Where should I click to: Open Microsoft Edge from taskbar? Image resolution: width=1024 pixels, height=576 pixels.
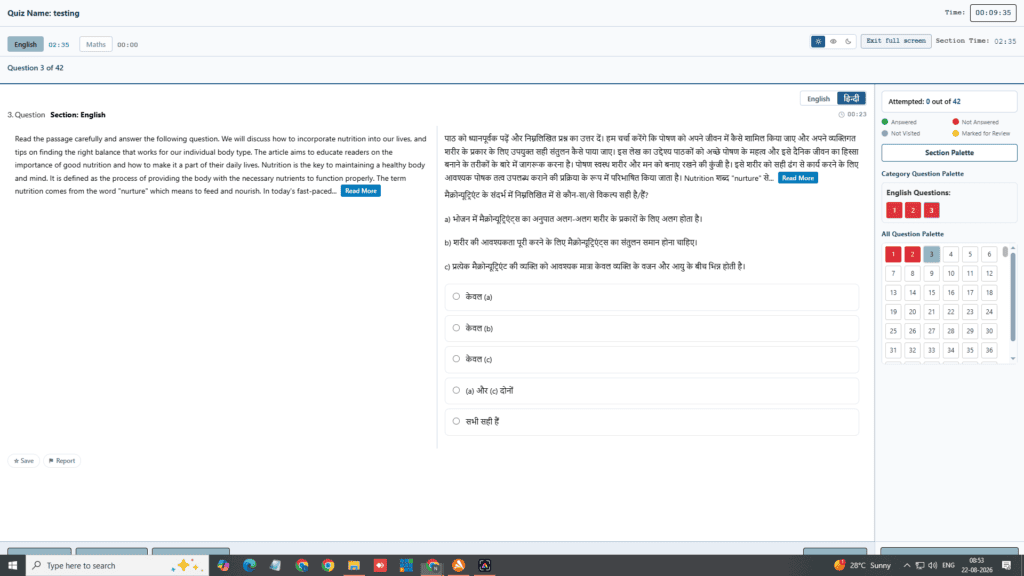(249, 566)
